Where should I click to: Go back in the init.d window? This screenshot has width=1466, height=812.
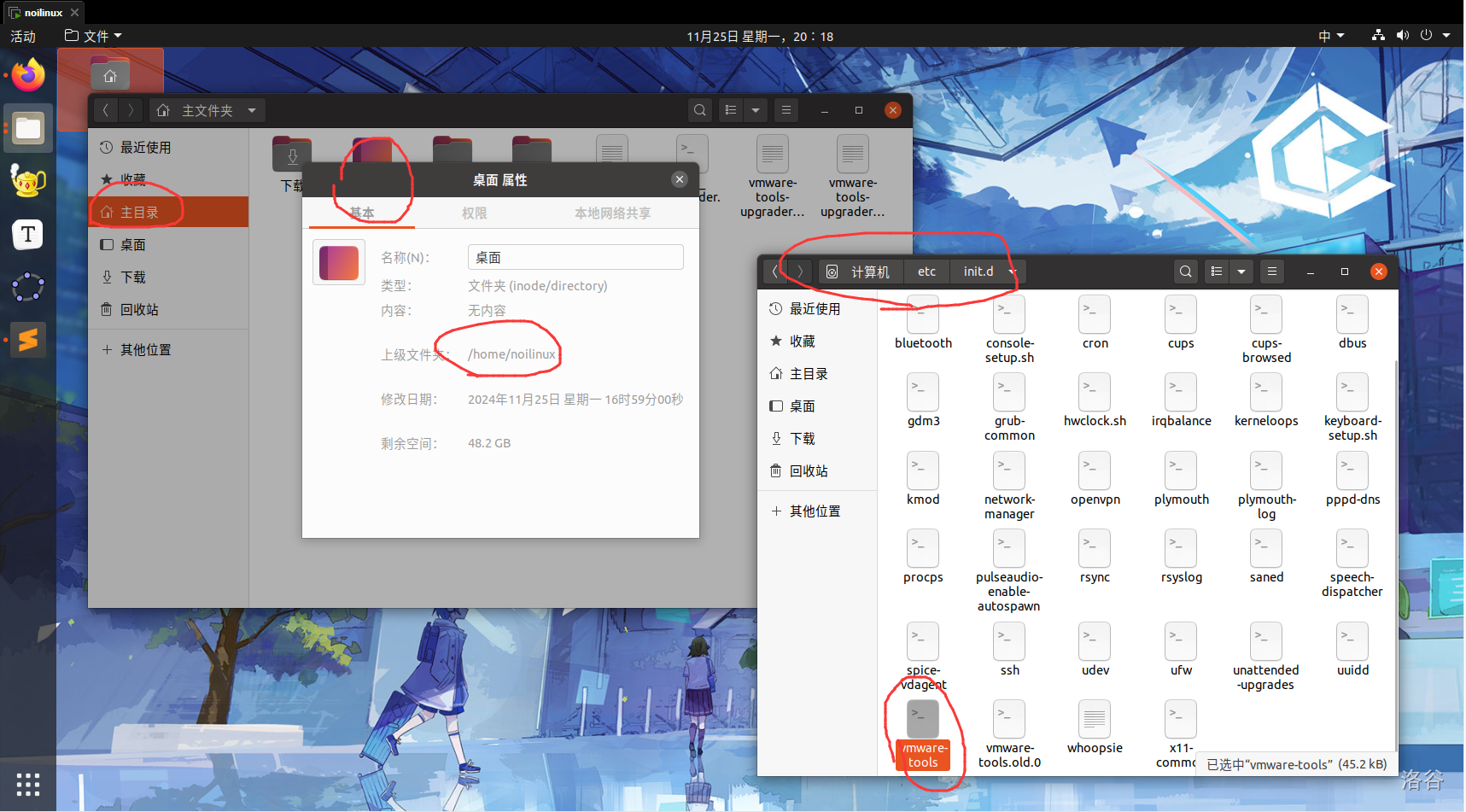pyautogui.click(x=775, y=272)
